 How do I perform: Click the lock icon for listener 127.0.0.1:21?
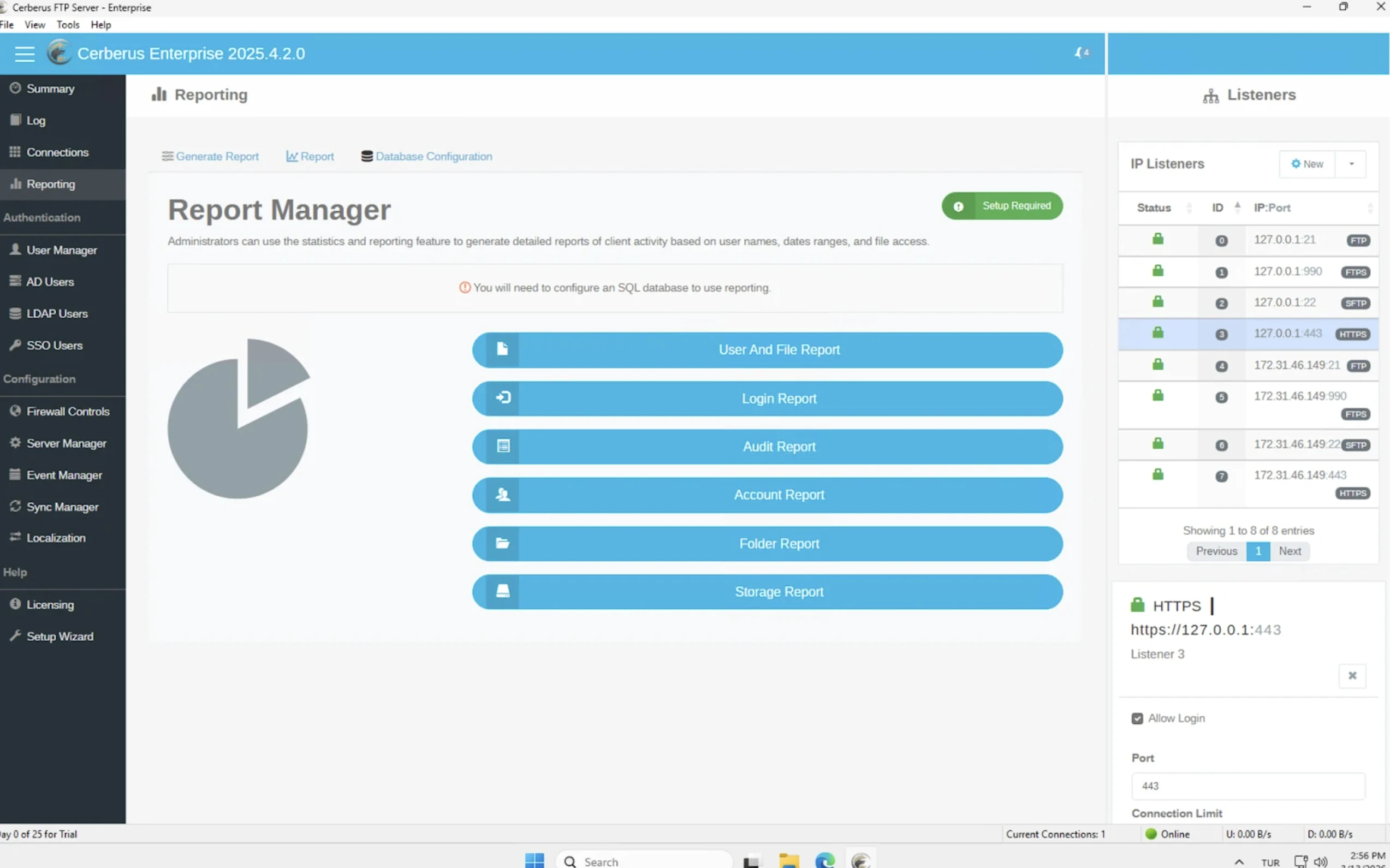(1157, 240)
